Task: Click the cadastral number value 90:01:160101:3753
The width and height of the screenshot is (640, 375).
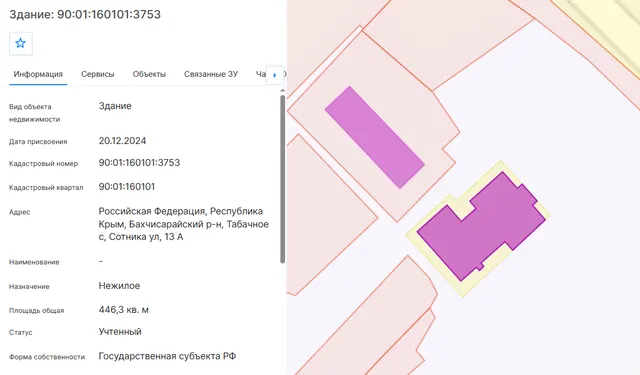Action: 139,162
